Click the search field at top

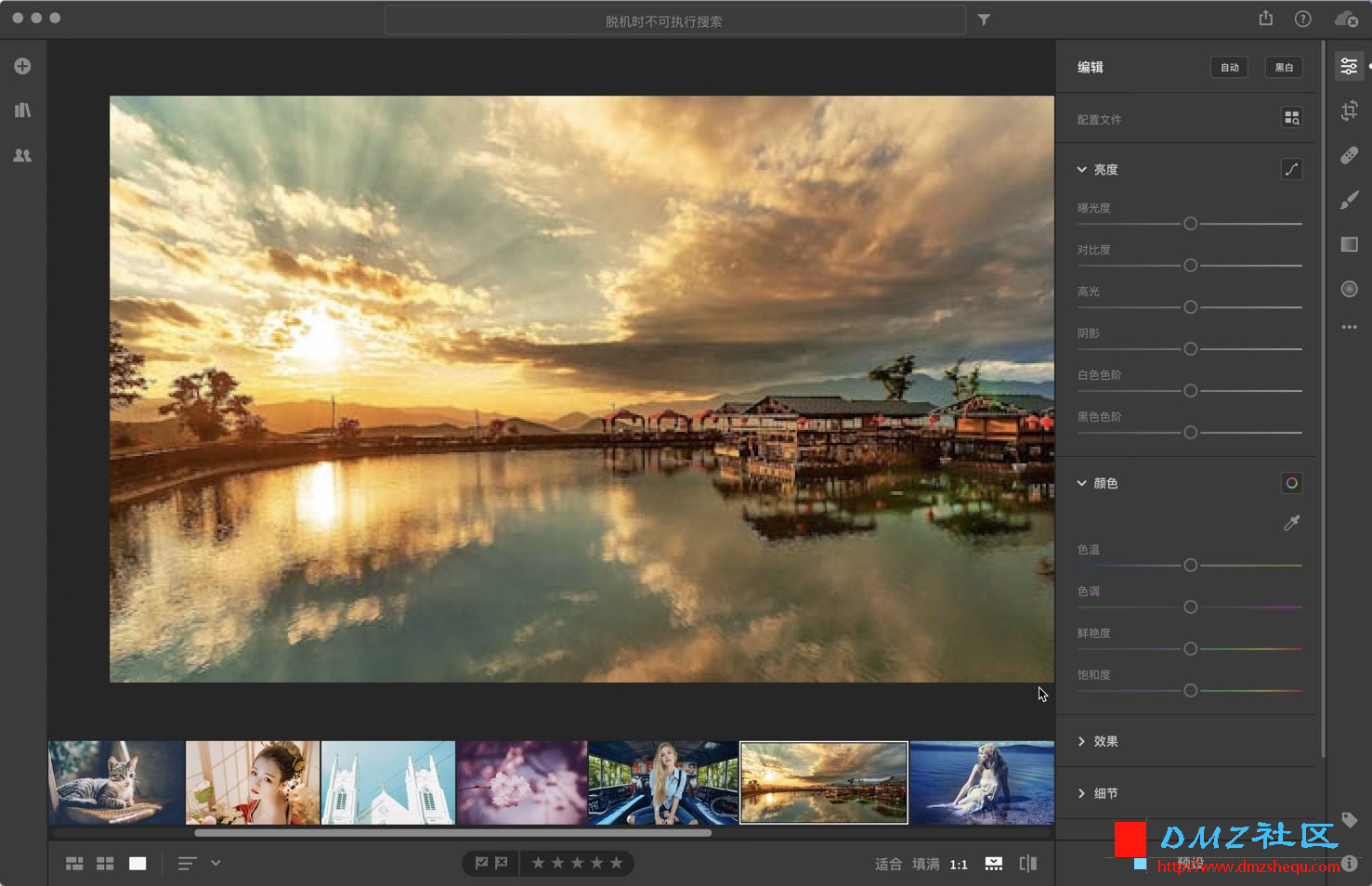click(x=675, y=20)
